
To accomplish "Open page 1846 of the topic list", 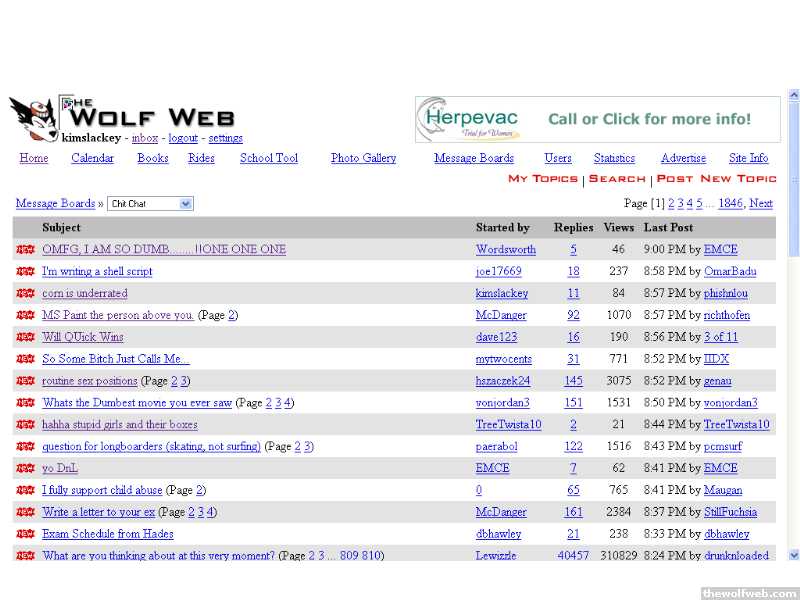I will click(x=730, y=204).
